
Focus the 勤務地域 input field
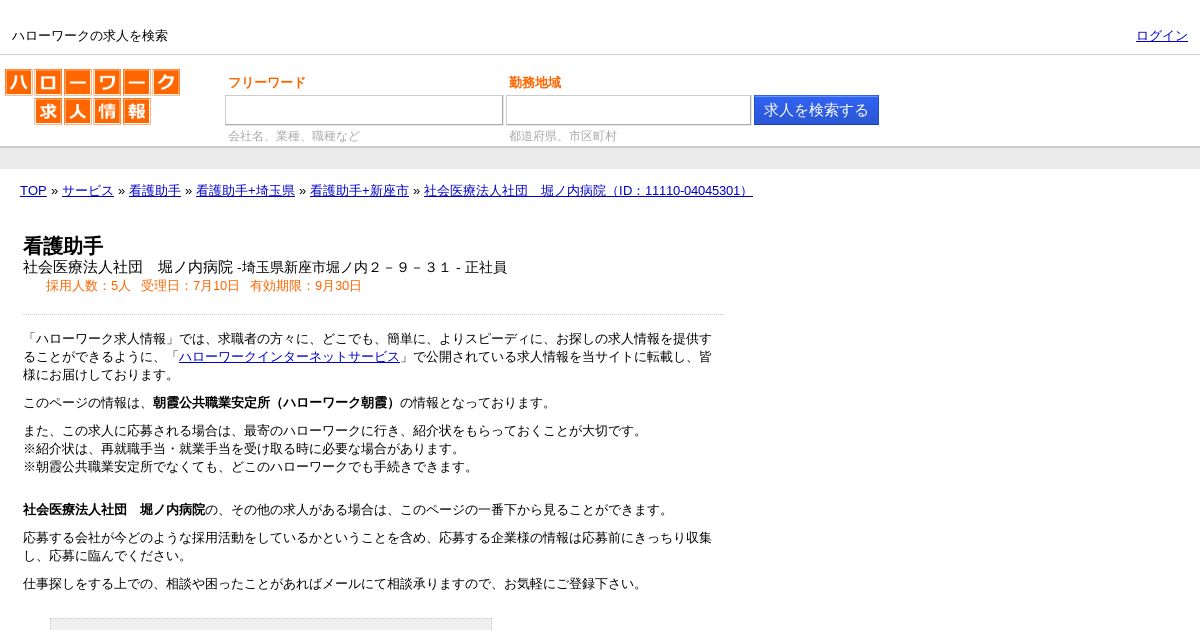(628, 110)
